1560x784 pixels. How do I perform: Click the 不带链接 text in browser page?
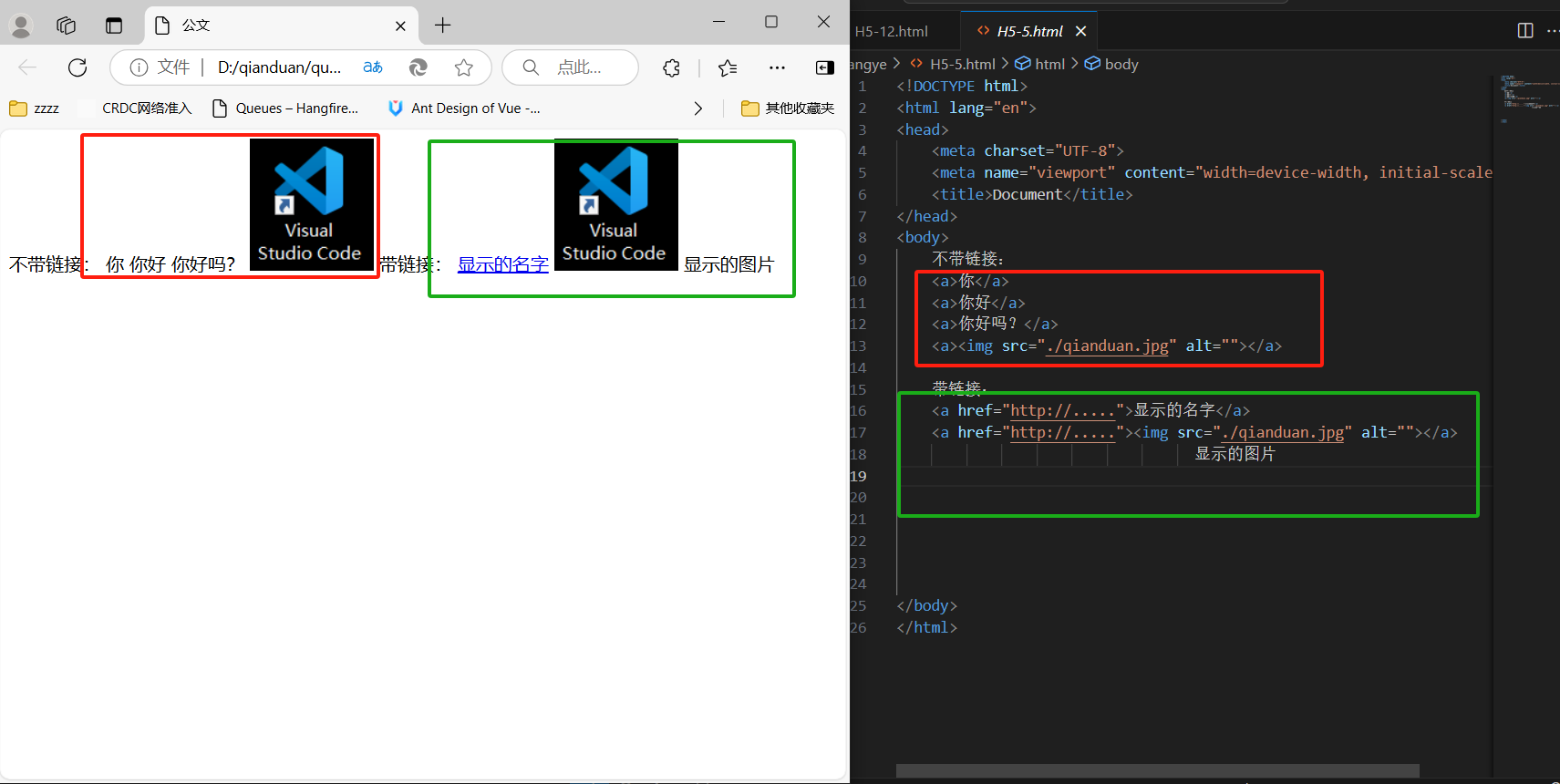tap(49, 264)
